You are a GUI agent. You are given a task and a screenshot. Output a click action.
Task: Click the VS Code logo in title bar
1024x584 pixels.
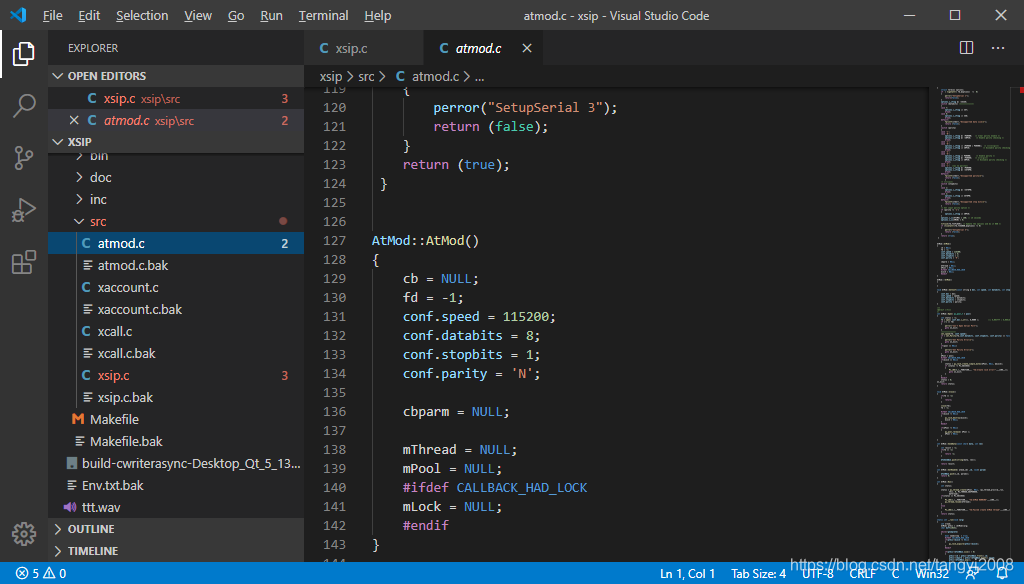click(18, 15)
